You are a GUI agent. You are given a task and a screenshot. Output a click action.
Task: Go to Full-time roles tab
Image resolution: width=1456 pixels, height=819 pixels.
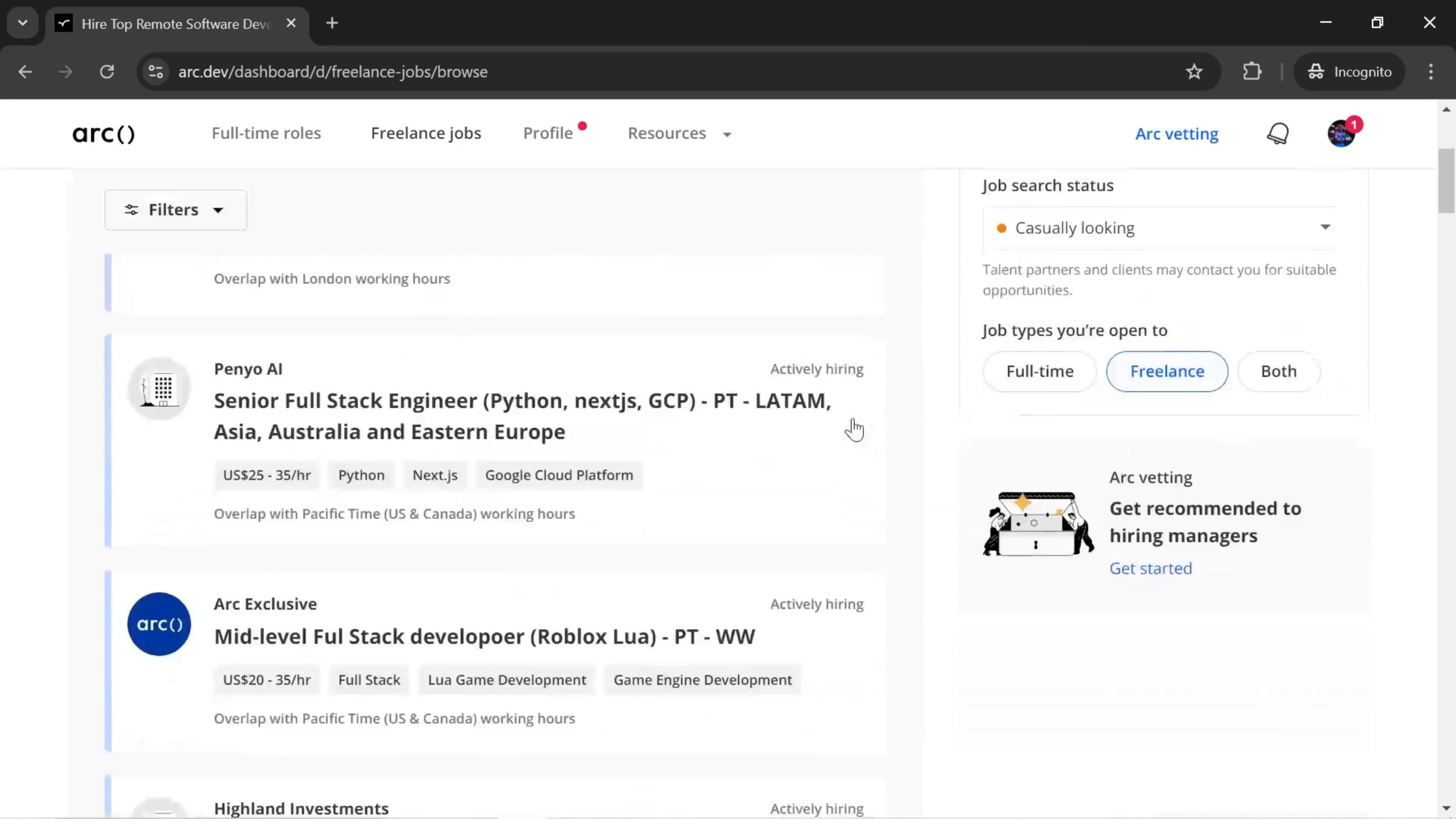pos(266,133)
